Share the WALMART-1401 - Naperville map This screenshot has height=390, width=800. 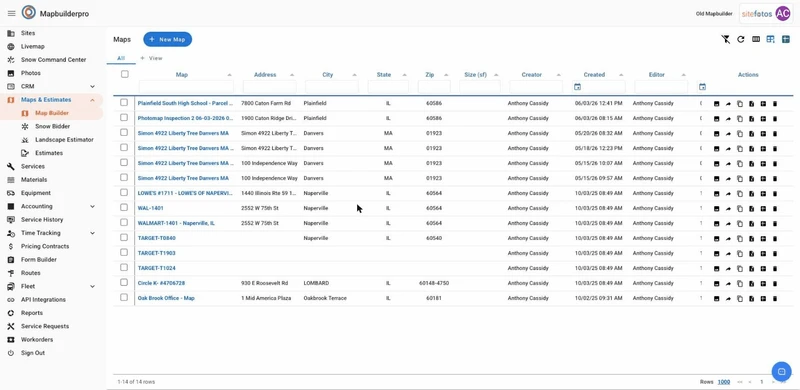(x=728, y=224)
